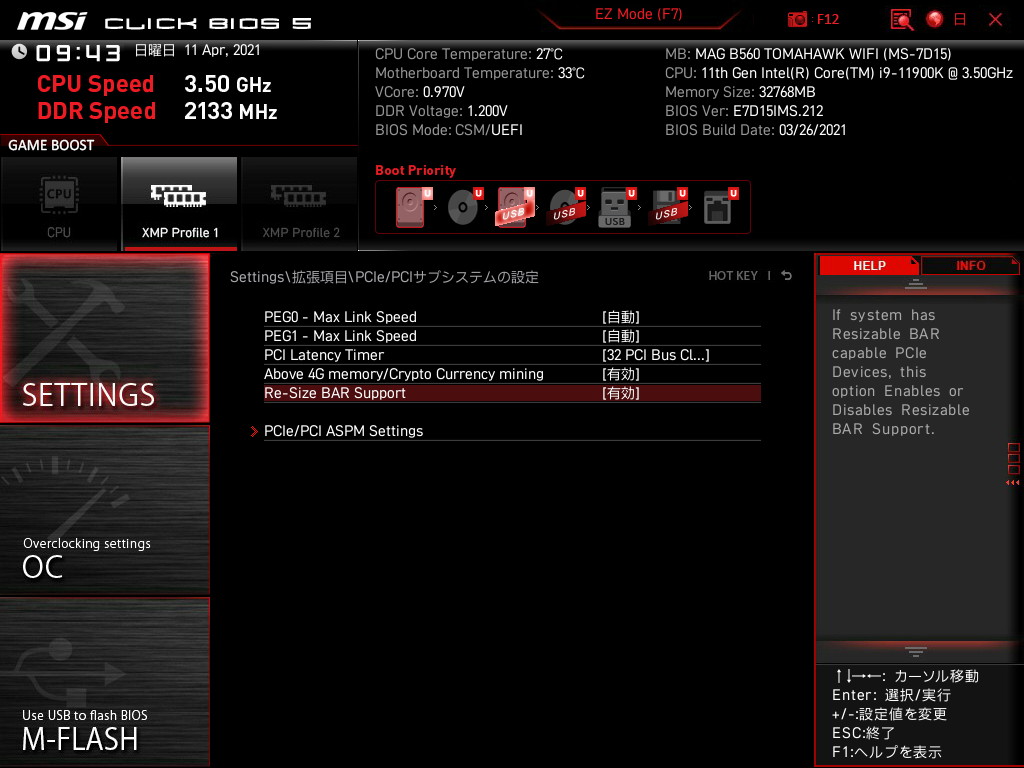Click the Boot Priority heading
The height and width of the screenshot is (768, 1024).
415,170
